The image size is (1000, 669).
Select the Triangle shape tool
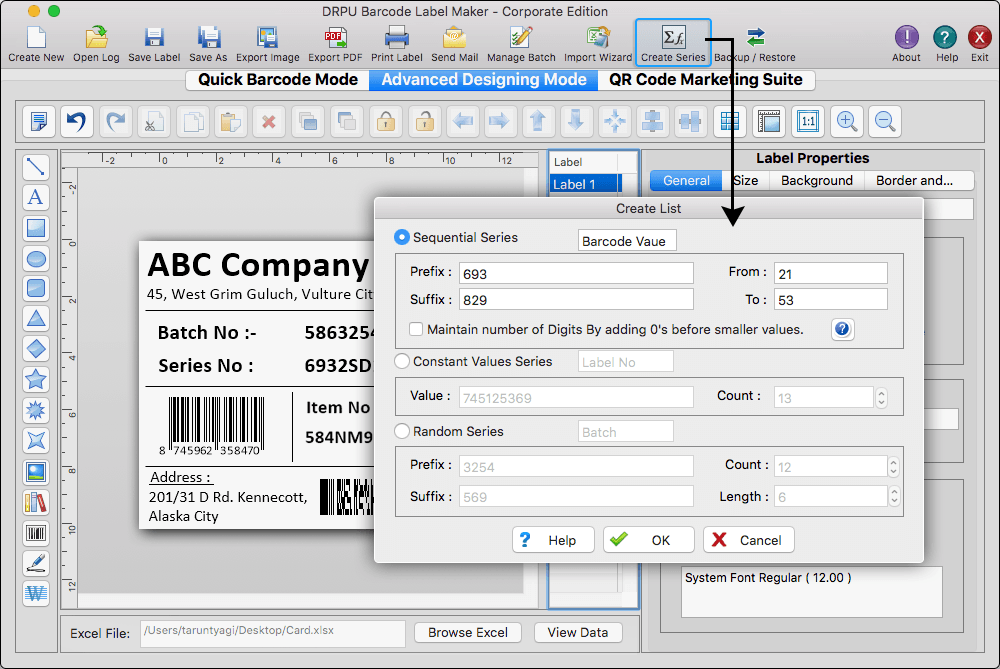(36, 318)
